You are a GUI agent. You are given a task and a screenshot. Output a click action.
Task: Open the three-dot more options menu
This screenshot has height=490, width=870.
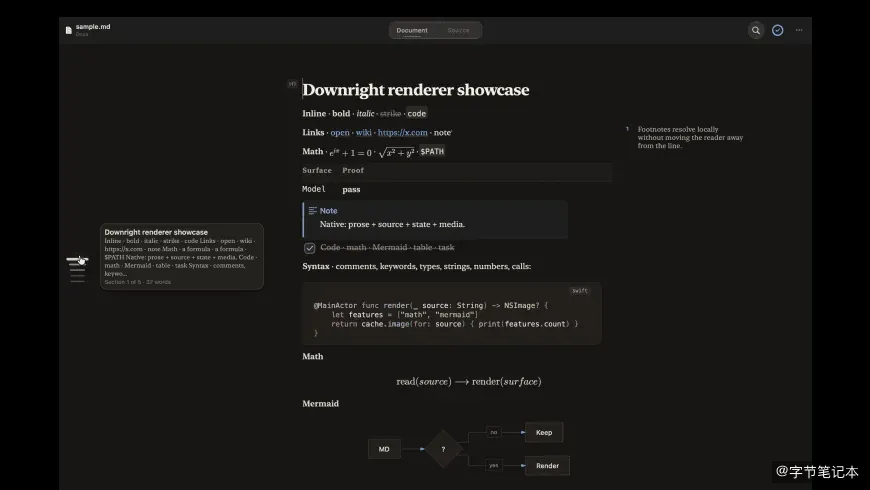[799, 31]
